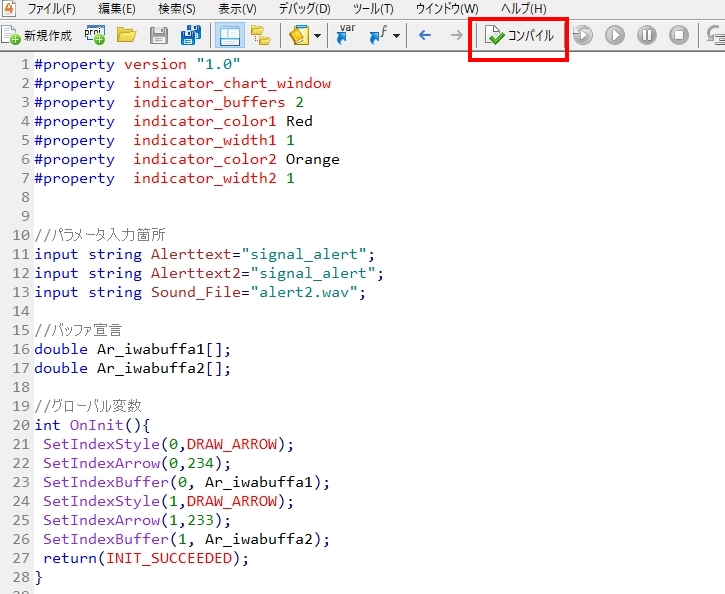
Task: Navigate forward with gray right arrow
Action: (x=456, y=35)
